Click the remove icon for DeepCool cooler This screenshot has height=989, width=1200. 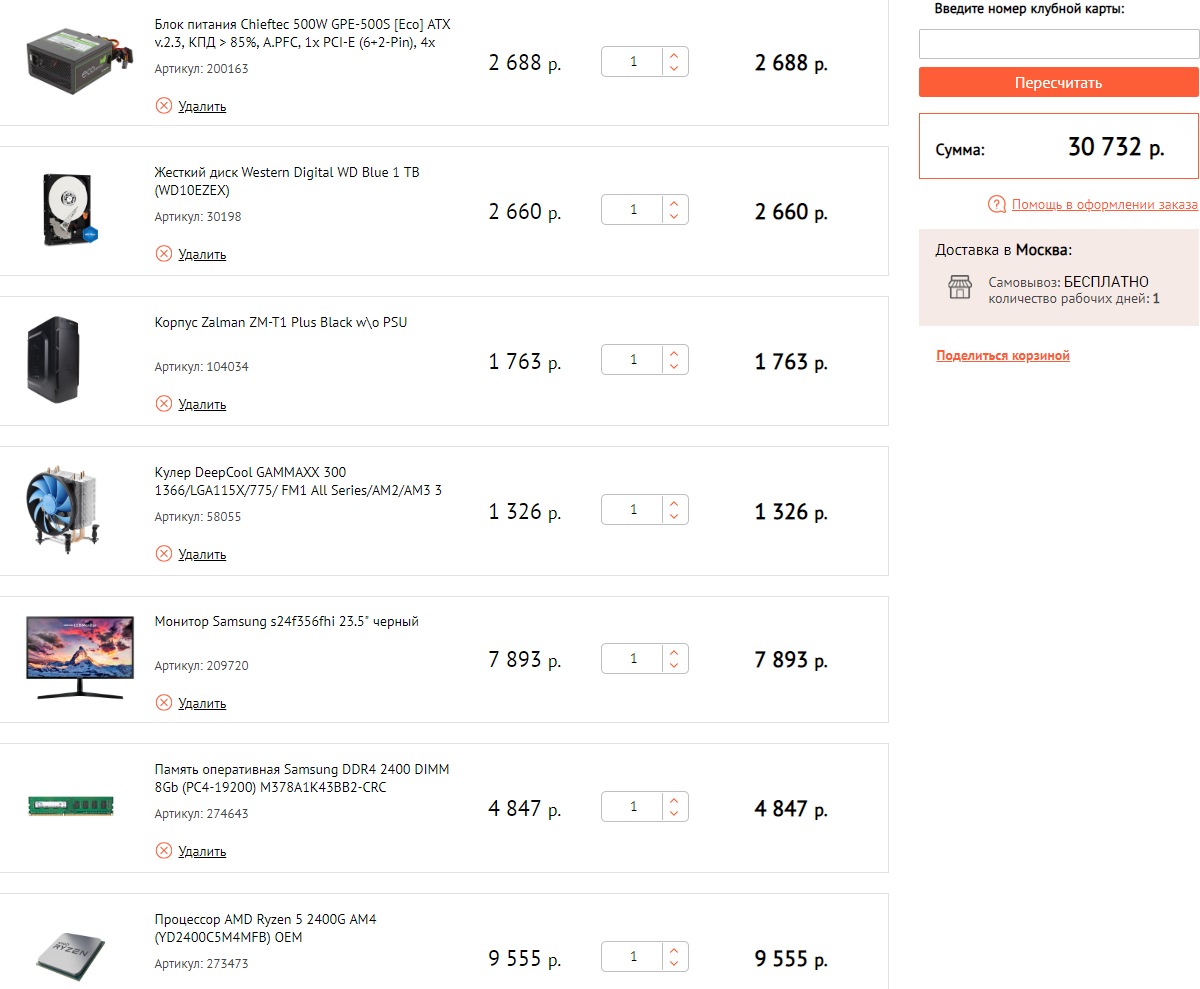coord(164,554)
